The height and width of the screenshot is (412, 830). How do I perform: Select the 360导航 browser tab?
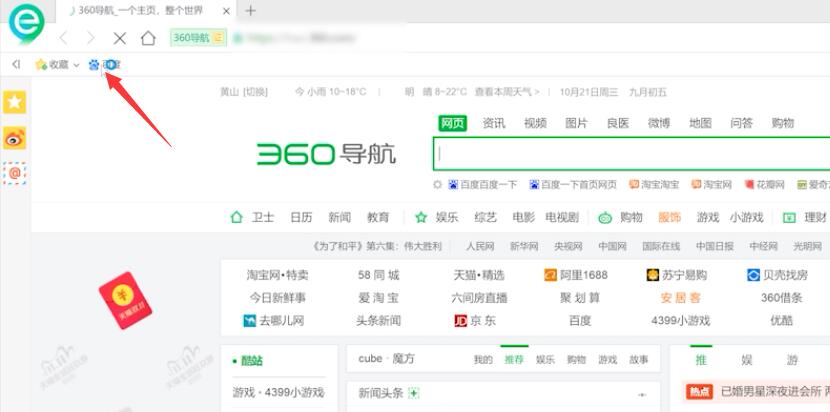point(147,11)
